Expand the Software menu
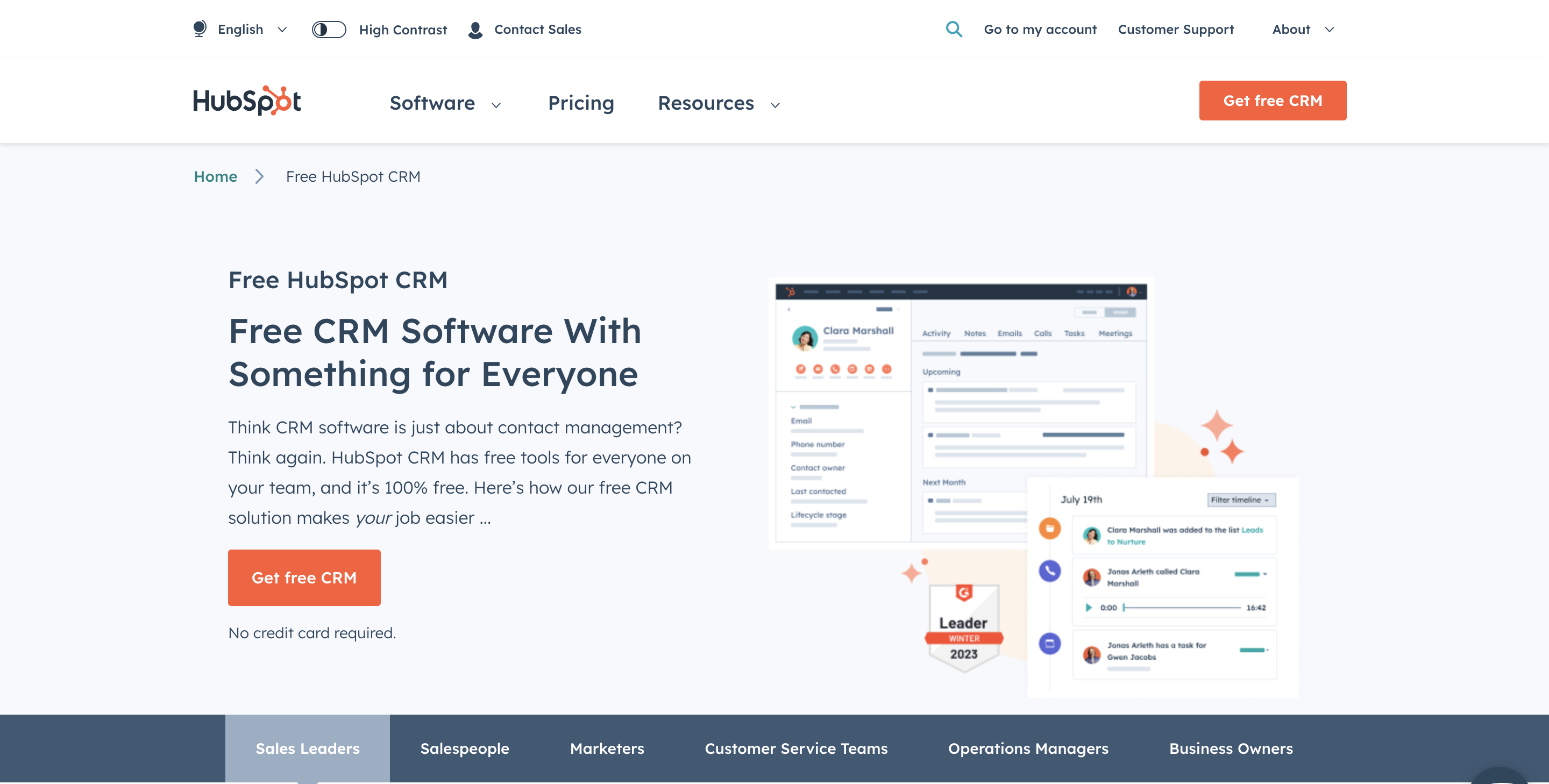This screenshot has height=784, width=1549. tap(445, 103)
